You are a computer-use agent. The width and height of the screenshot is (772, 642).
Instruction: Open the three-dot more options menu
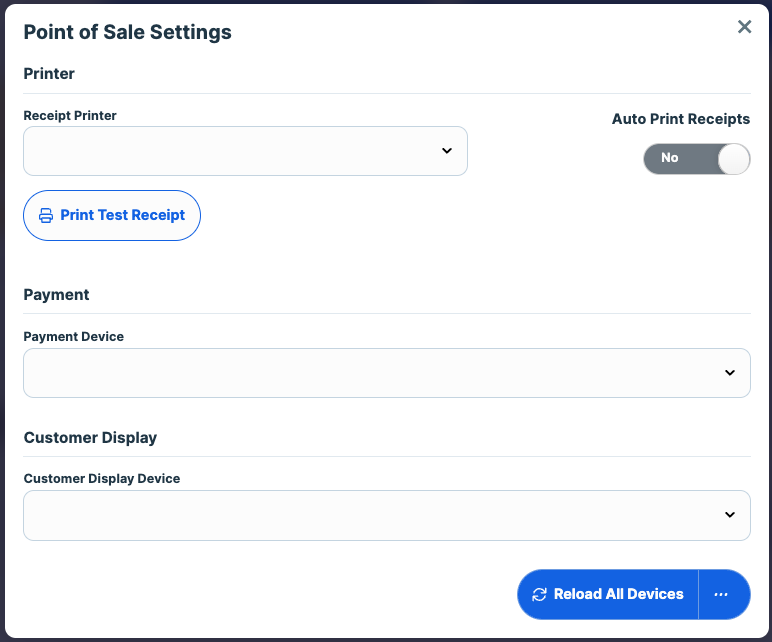point(722,594)
